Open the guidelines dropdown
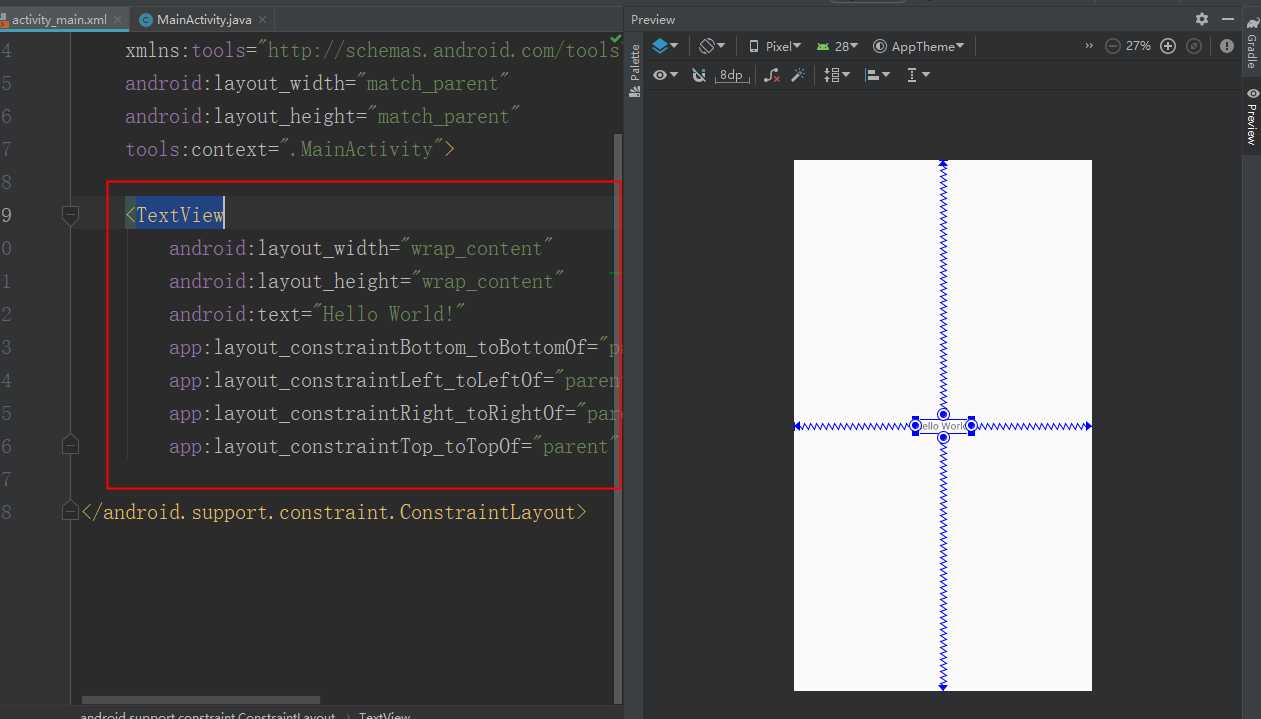Screen dimensions: 1261x719 (917, 75)
